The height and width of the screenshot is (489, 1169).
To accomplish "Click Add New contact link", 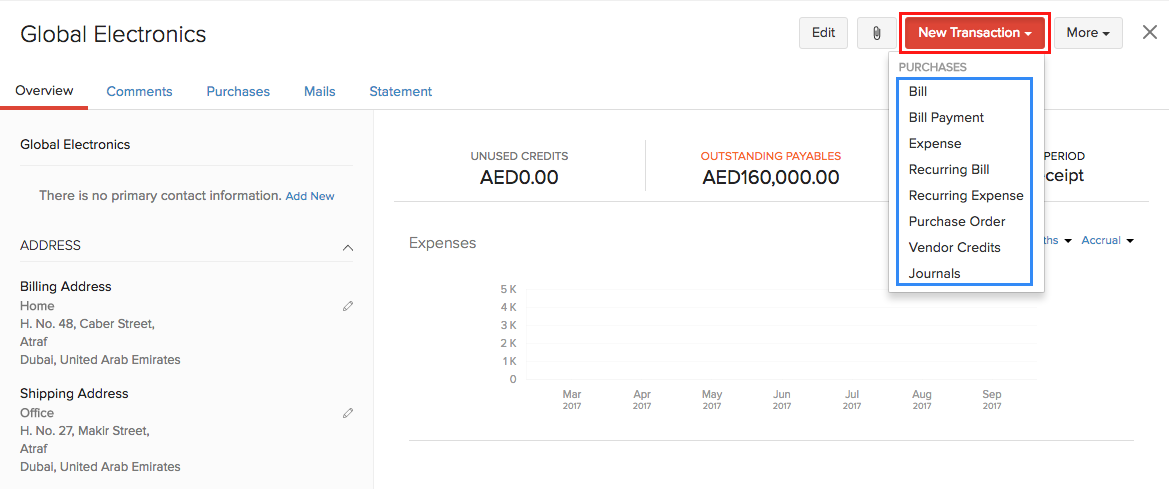I will pyautogui.click(x=310, y=196).
